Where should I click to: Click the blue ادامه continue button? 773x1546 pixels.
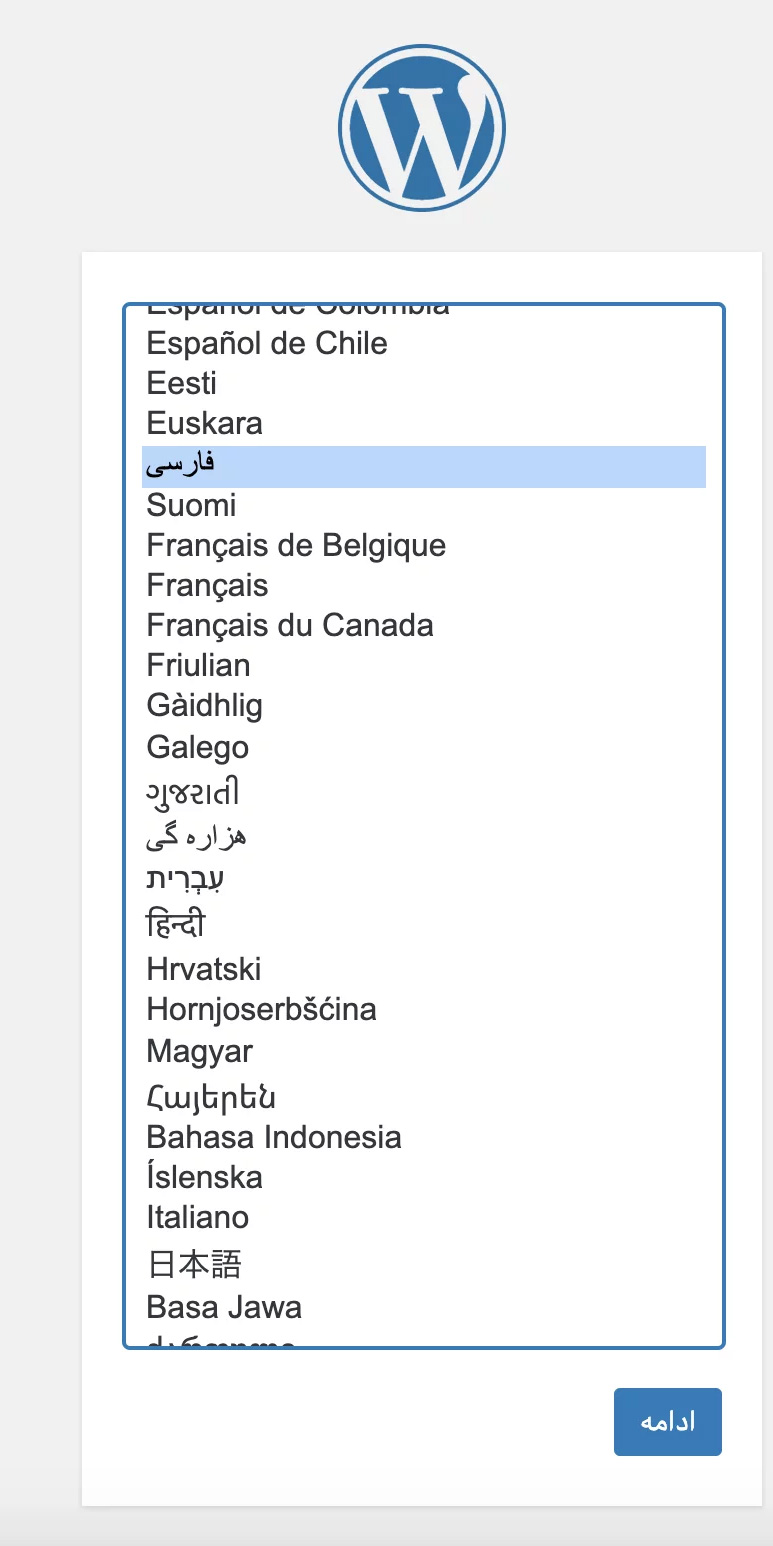click(x=668, y=1422)
